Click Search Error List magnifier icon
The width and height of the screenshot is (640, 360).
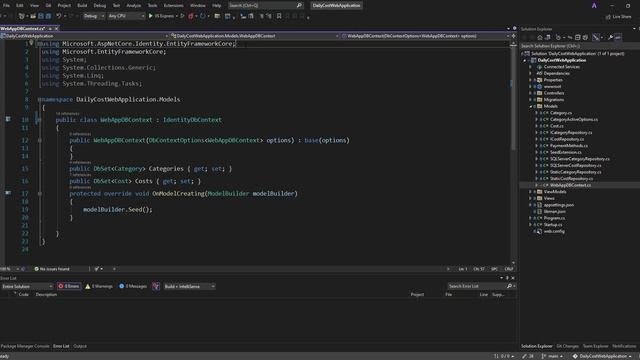(509, 286)
